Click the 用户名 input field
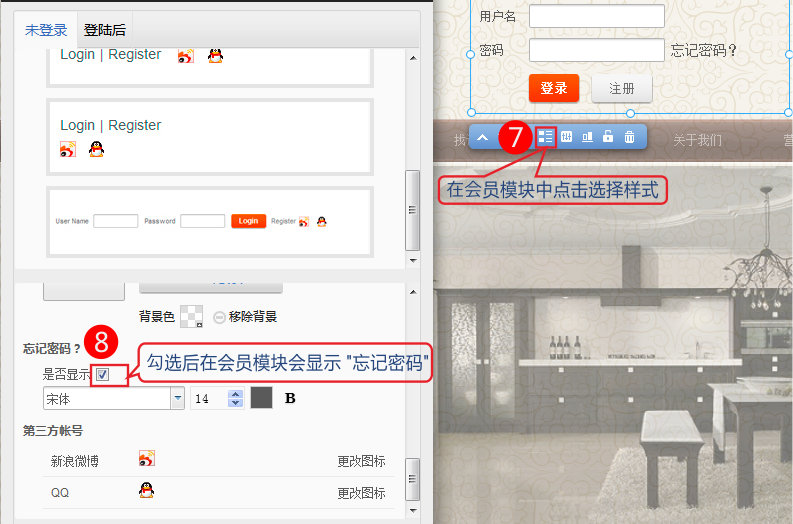Viewport: 793px width, 524px height. click(x=596, y=16)
